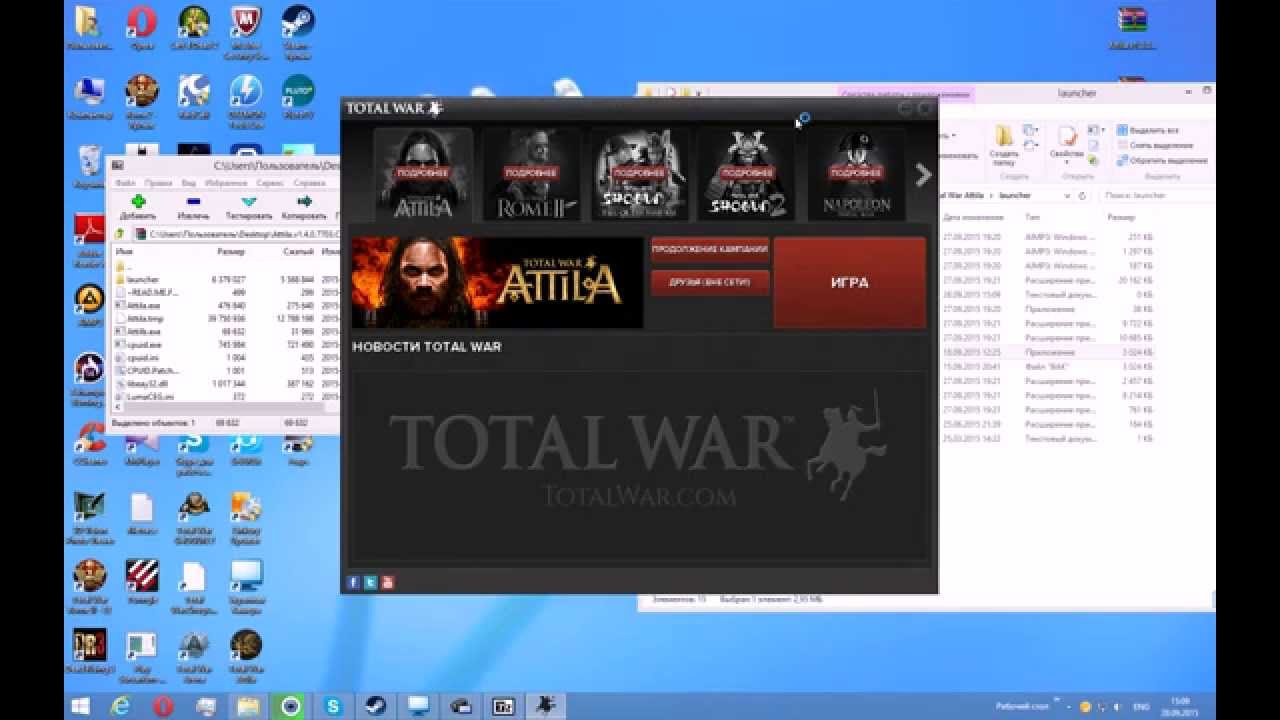Open the Файл menu in 7-Zip
The height and width of the screenshot is (720, 1280).
point(125,184)
